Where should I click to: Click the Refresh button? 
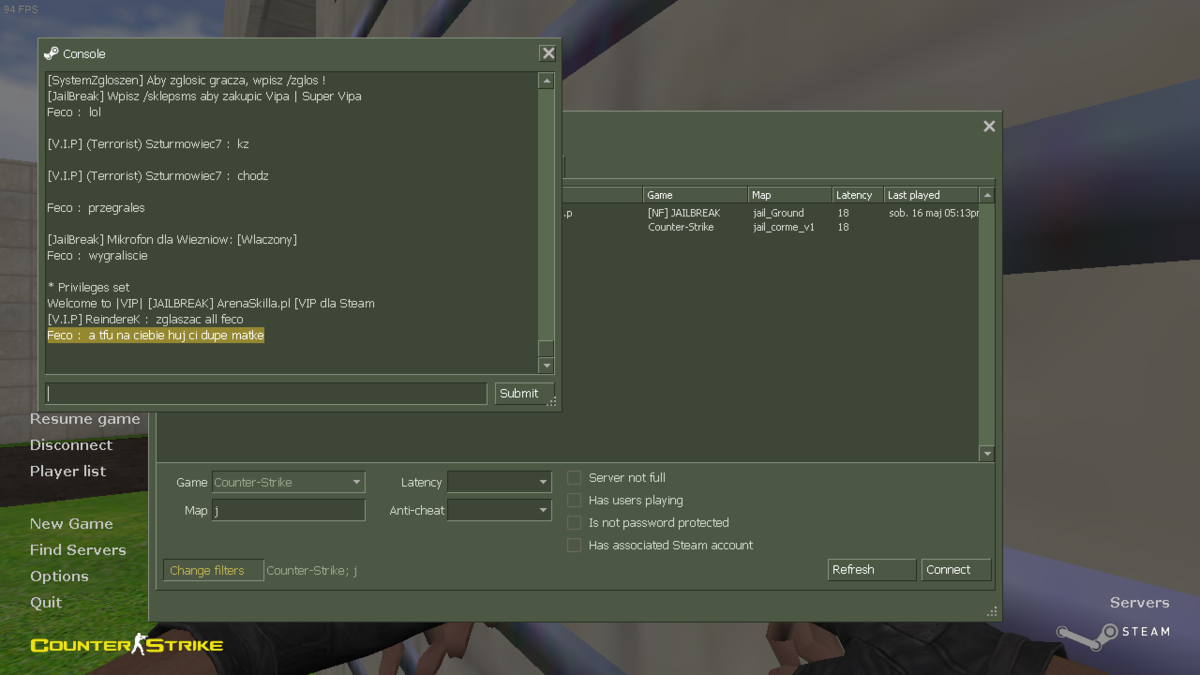(872, 570)
